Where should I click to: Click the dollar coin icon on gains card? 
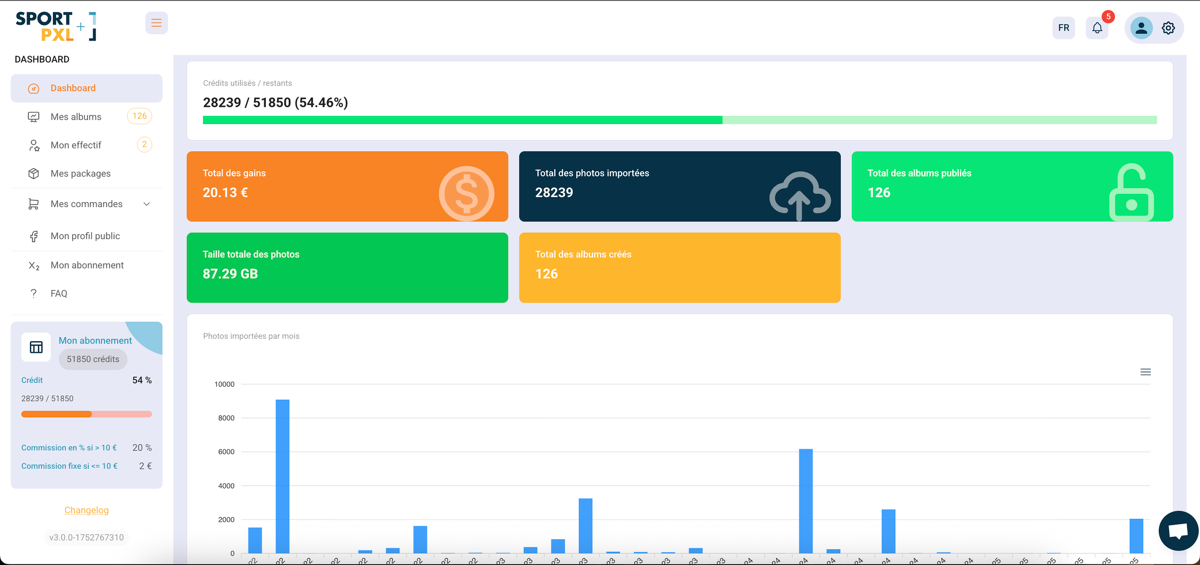466,192
